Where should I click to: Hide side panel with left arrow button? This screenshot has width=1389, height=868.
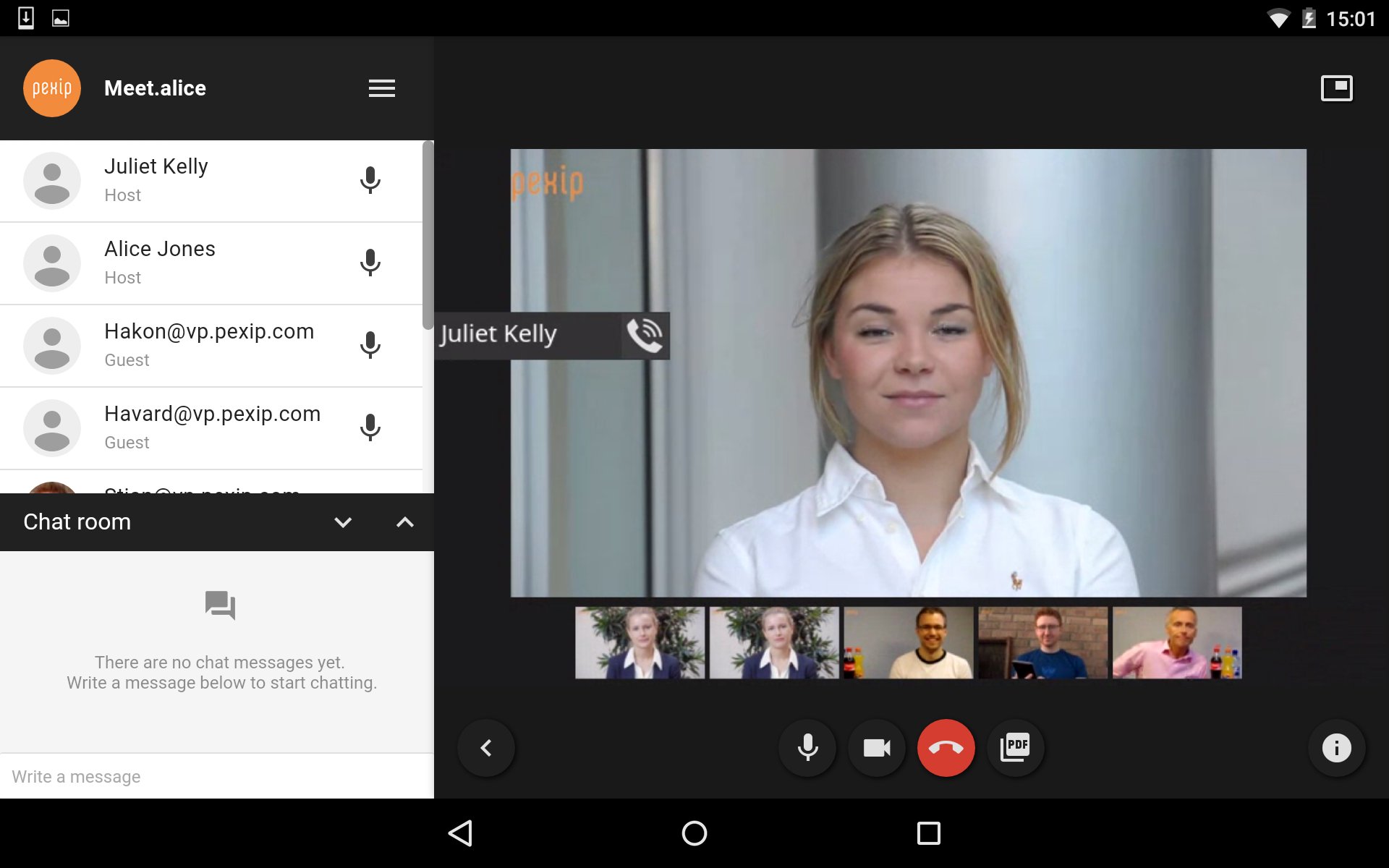[x=486, y=748]
